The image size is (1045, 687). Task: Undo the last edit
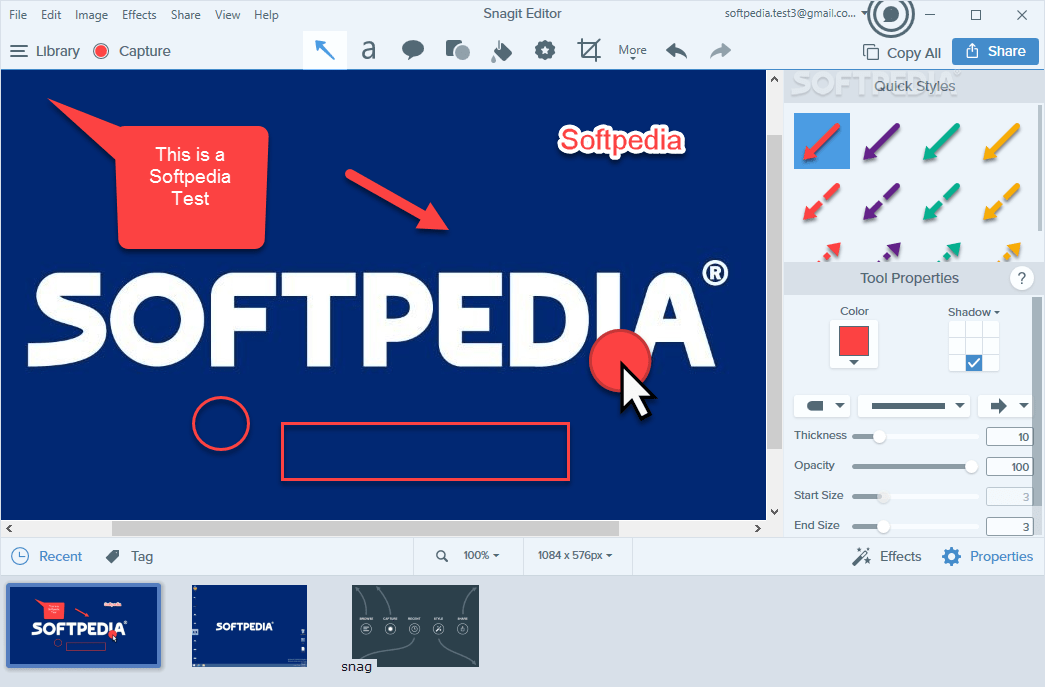[675, 50]
